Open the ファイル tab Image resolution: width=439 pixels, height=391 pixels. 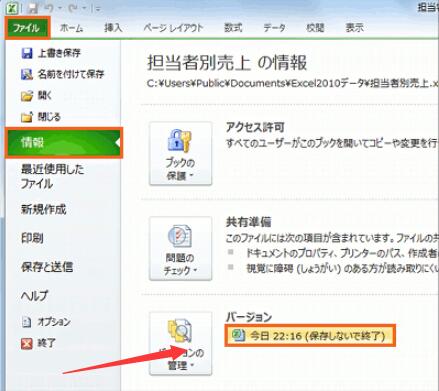pos(27,28)
